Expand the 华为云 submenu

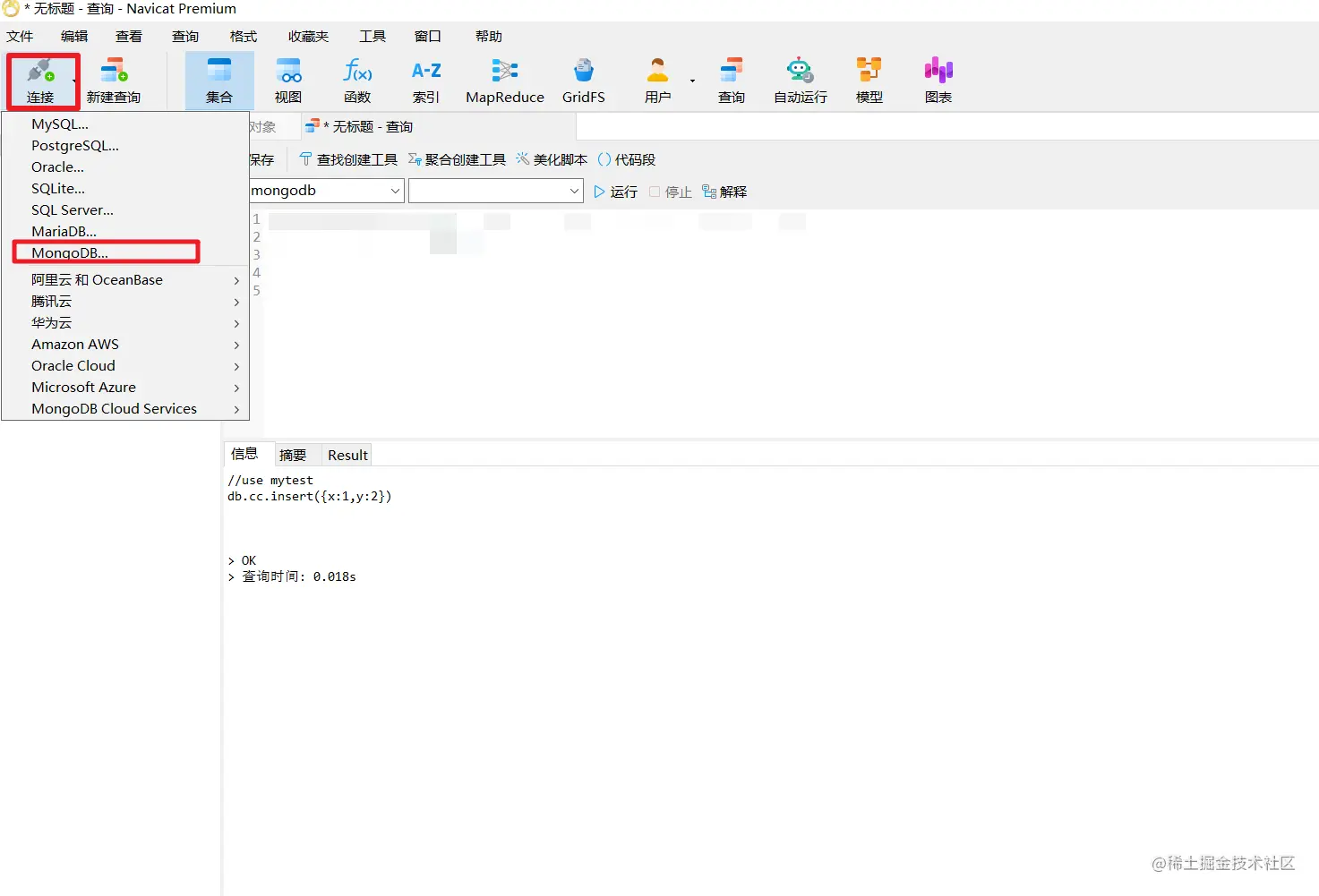pyautogui.click(x=125, y=323)
